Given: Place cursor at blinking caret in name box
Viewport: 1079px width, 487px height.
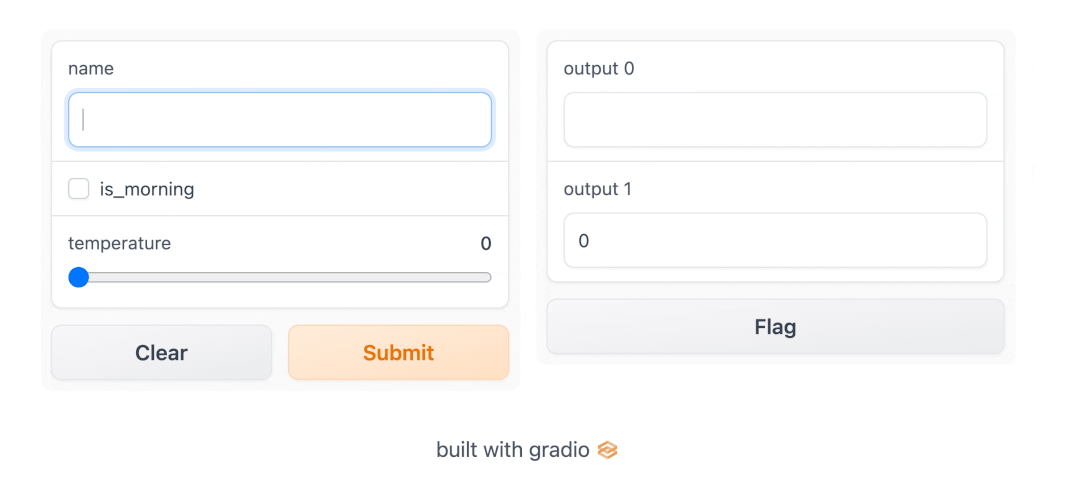Looking at the screenshot, I should tap(83, 120).
